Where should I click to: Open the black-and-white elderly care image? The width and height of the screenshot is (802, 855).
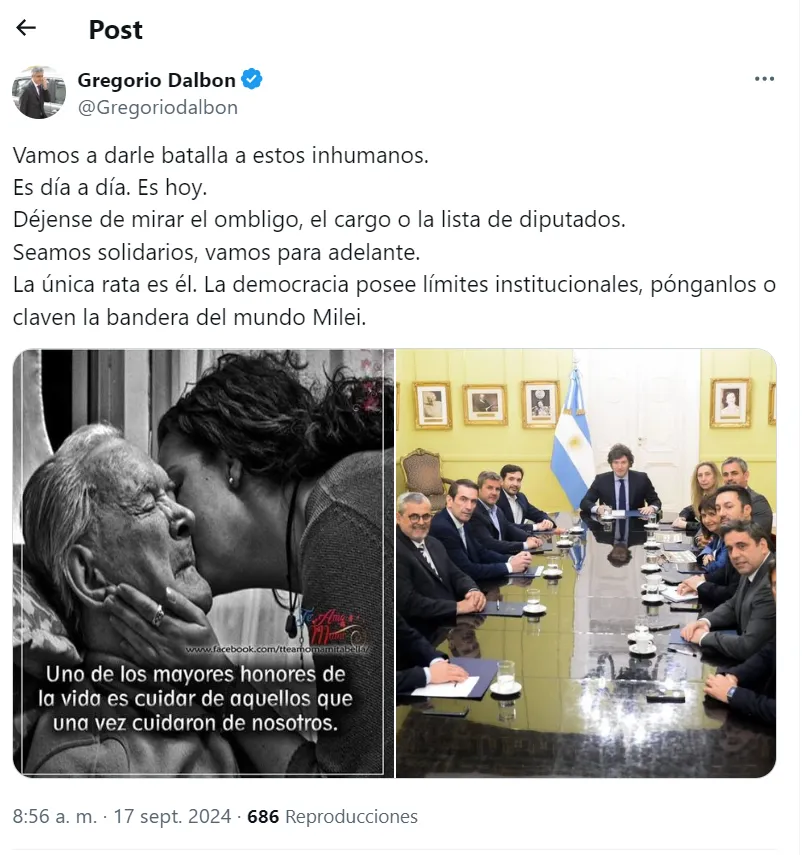tap(203, 563)
